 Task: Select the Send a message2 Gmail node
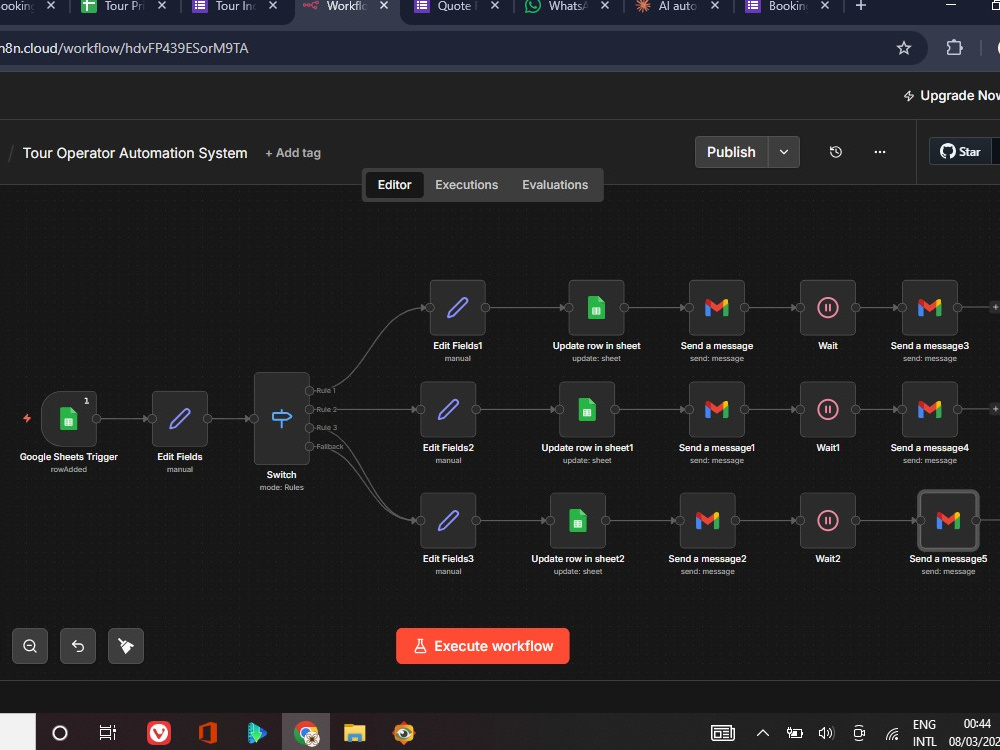707,520
